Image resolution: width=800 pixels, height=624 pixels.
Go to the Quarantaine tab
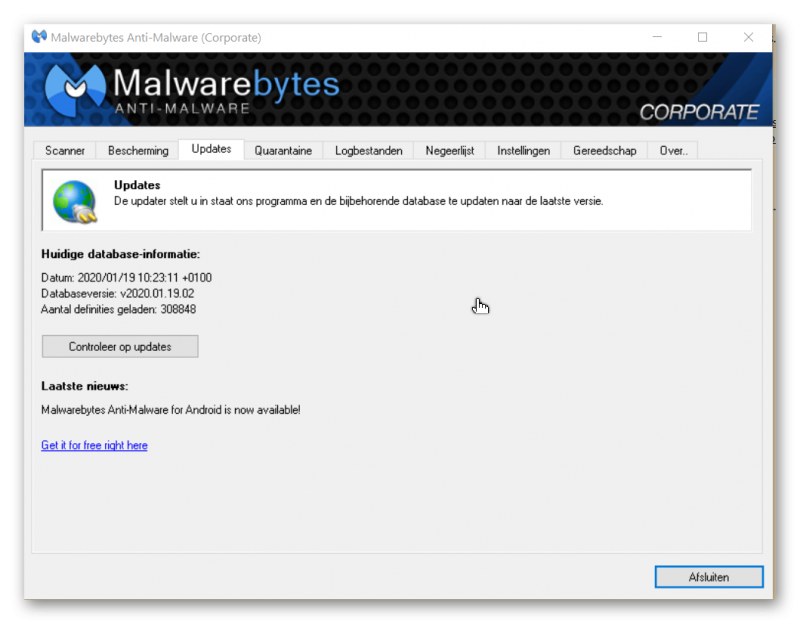coord(283,151)
